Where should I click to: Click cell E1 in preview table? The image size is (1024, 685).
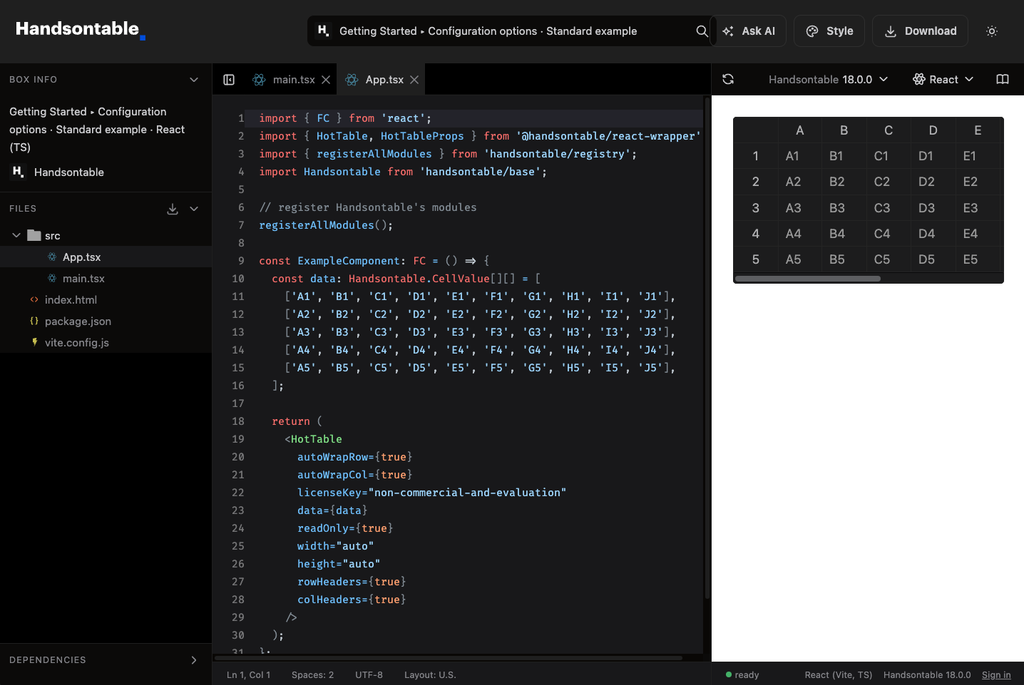click(x=978, y=156)
